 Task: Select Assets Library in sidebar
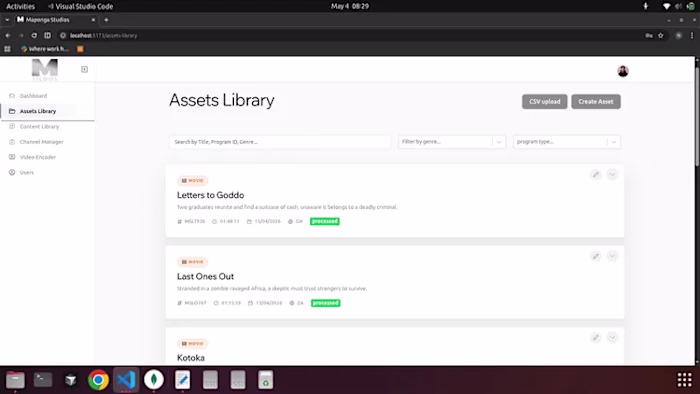coord(38,111)
